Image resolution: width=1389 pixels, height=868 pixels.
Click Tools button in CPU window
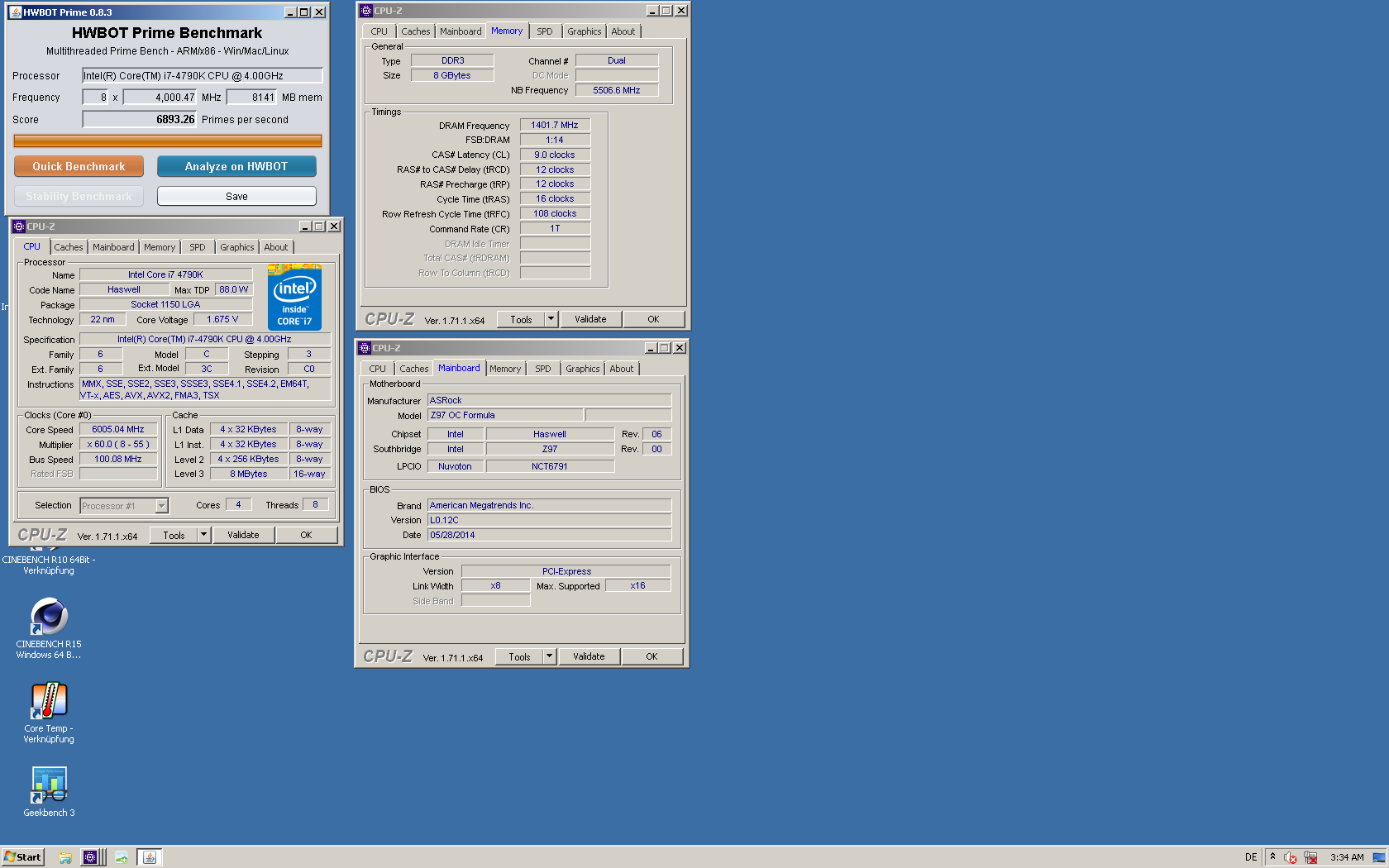click(x=174, y=535)
